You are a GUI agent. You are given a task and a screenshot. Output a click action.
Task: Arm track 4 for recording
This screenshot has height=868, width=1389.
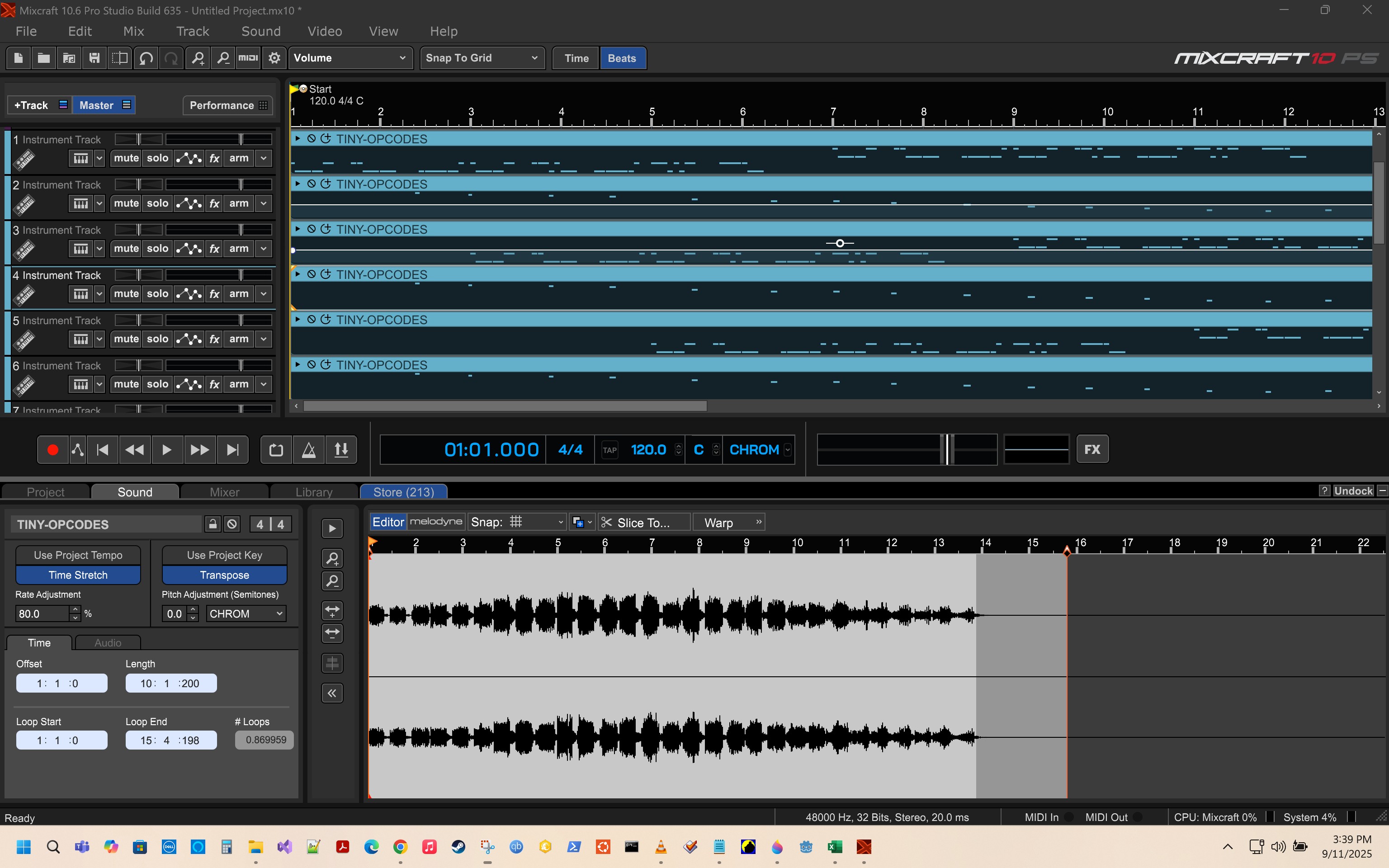tap(239, 294)
